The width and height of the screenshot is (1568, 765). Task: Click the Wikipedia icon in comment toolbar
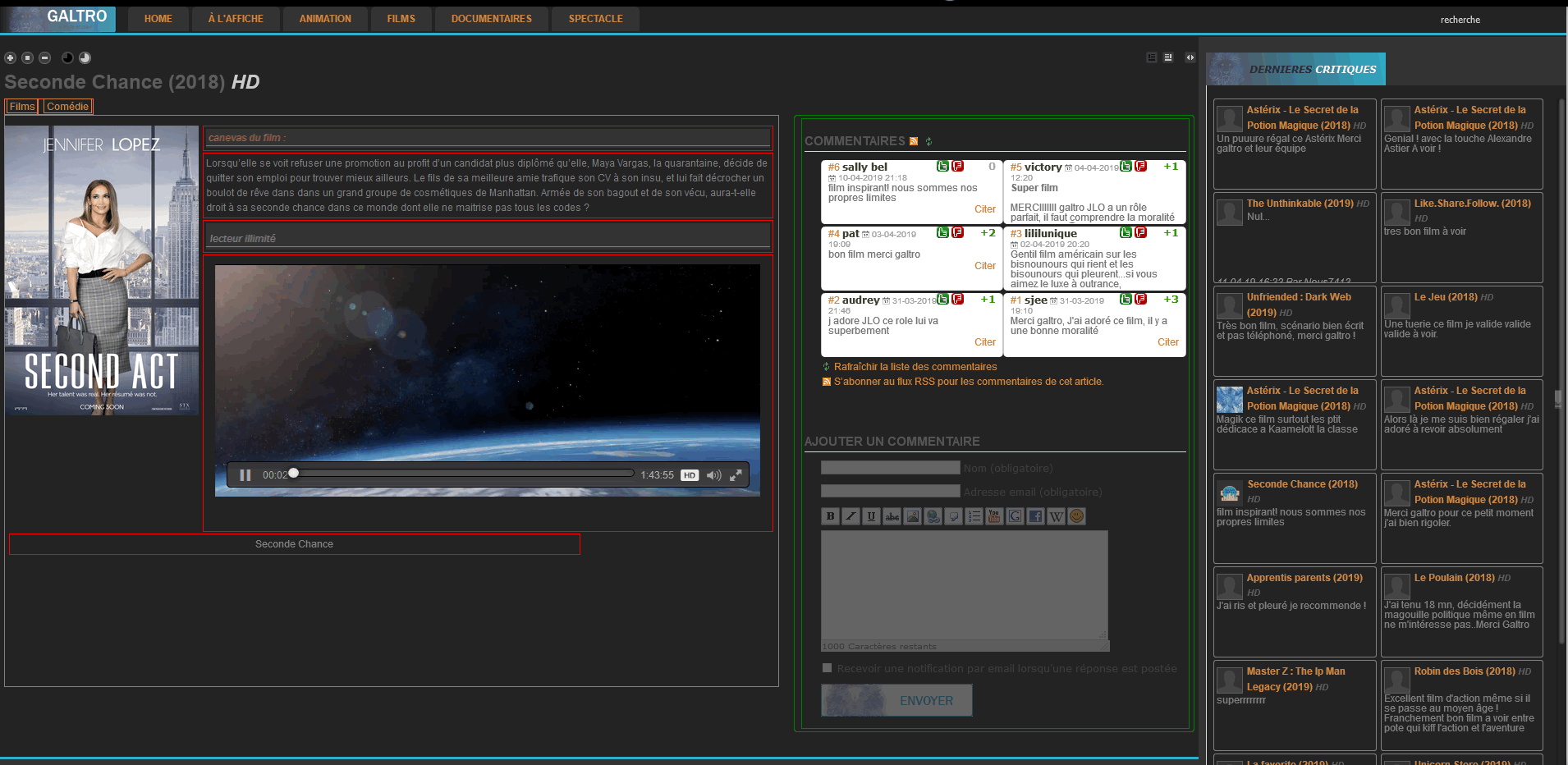click(x=1056, y=516)
